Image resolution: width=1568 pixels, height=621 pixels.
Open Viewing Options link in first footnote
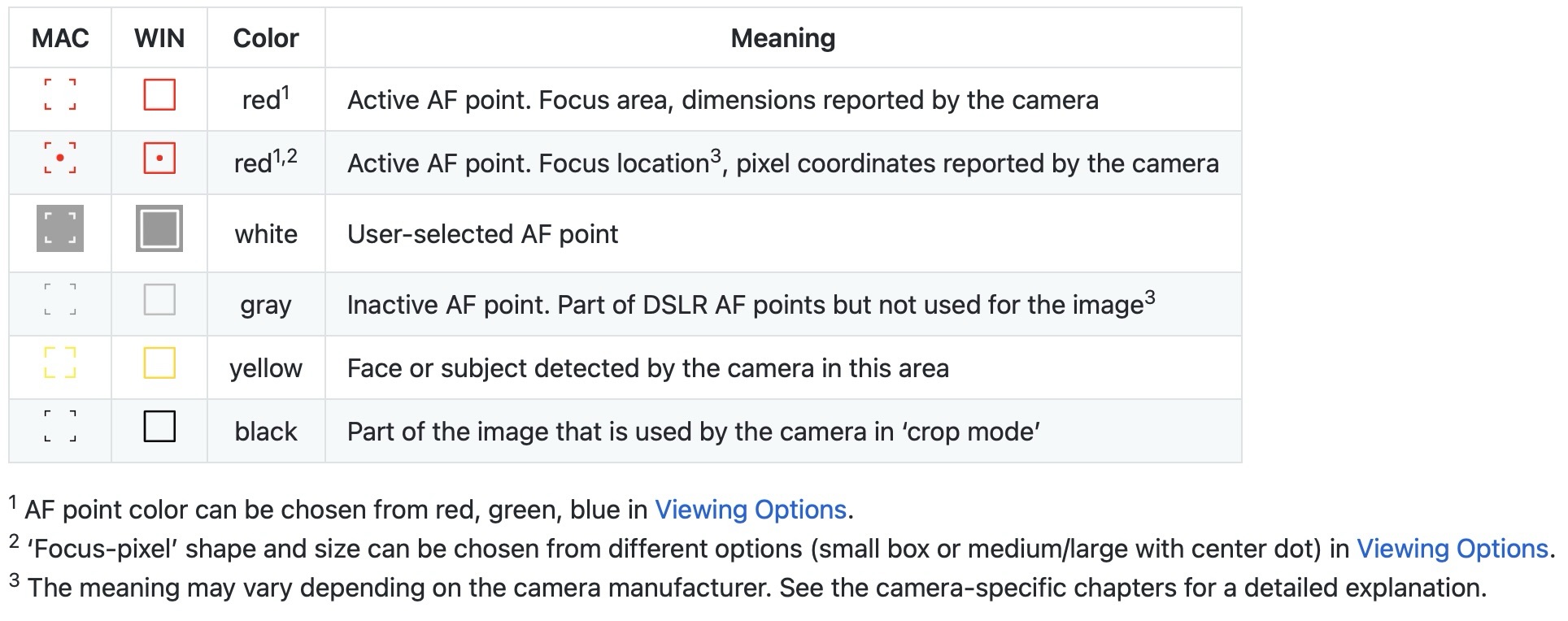coord(751,510)
